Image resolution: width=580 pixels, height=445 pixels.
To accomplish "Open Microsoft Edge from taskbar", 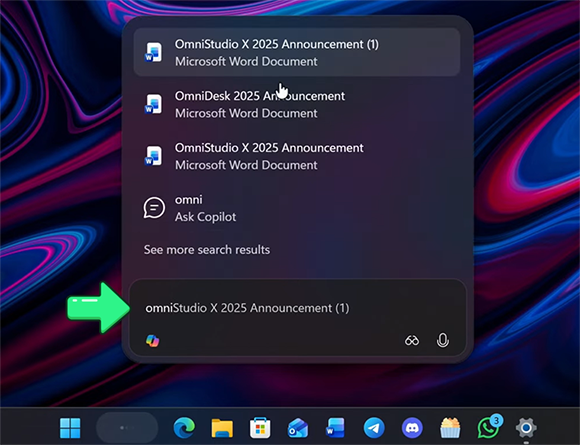I will 184,427.
